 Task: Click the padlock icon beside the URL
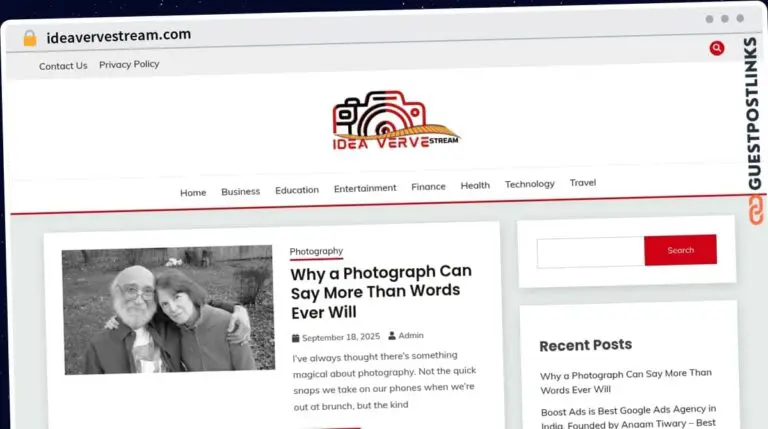30,38
